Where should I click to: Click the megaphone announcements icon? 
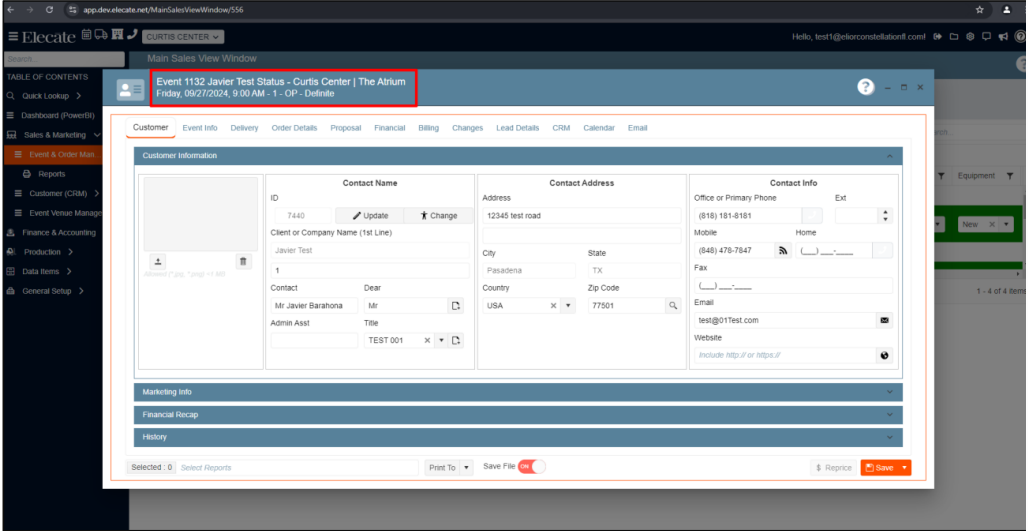pyautogui.click(x=1002, y=37)
